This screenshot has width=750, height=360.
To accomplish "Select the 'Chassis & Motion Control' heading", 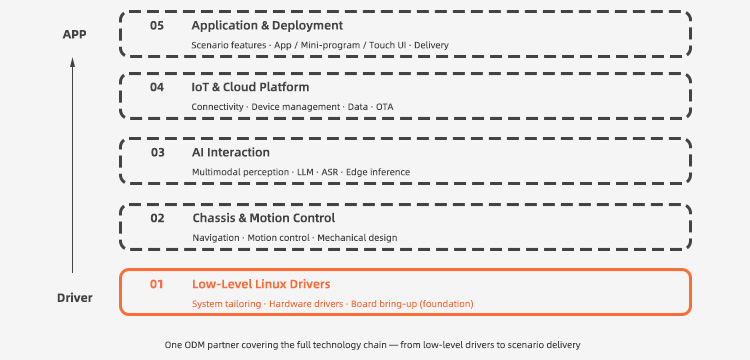I will tap(264, 218).
